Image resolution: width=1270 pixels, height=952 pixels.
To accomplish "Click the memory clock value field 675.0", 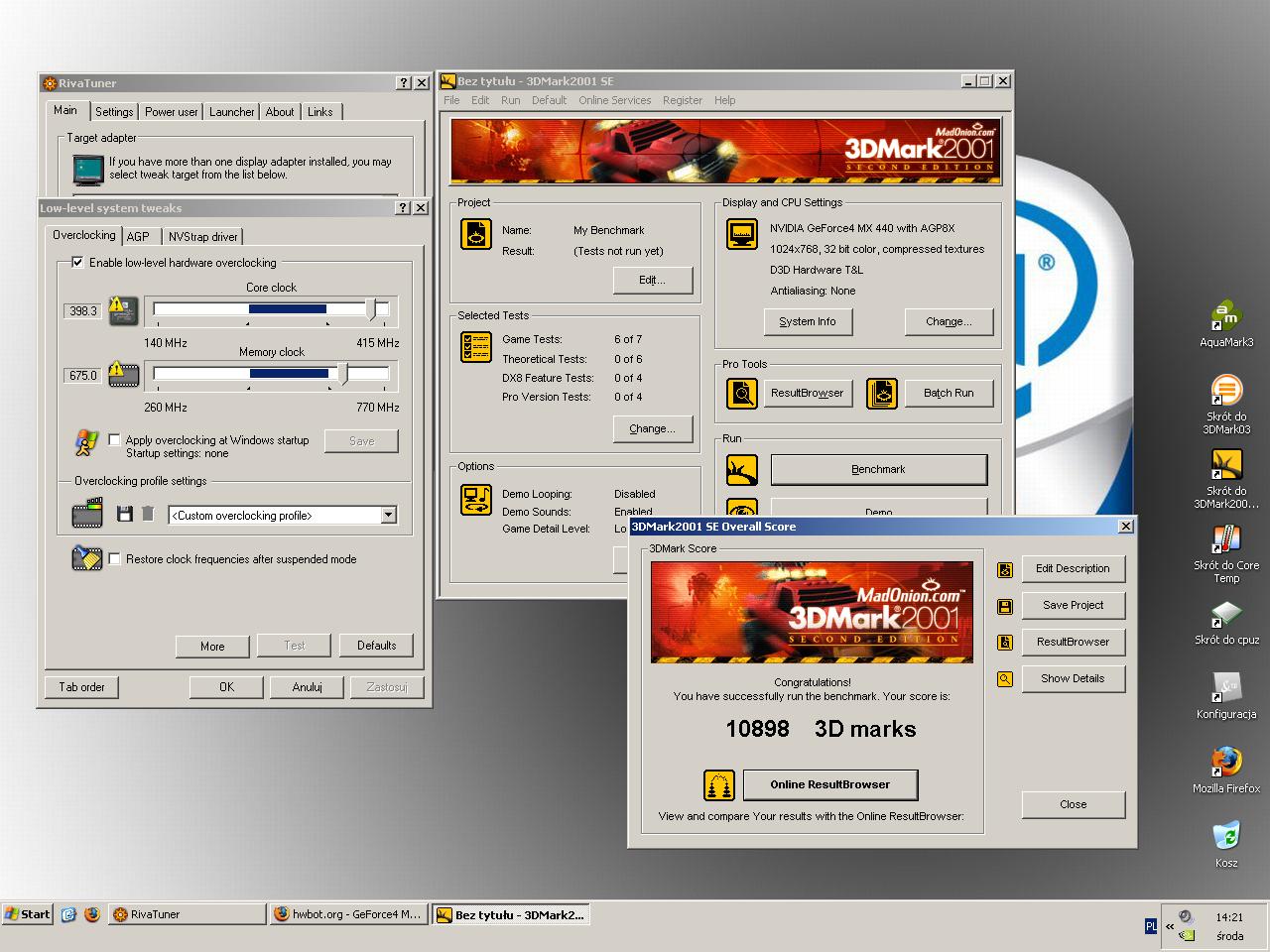I will pyautogui.click(x=83, y=375).
